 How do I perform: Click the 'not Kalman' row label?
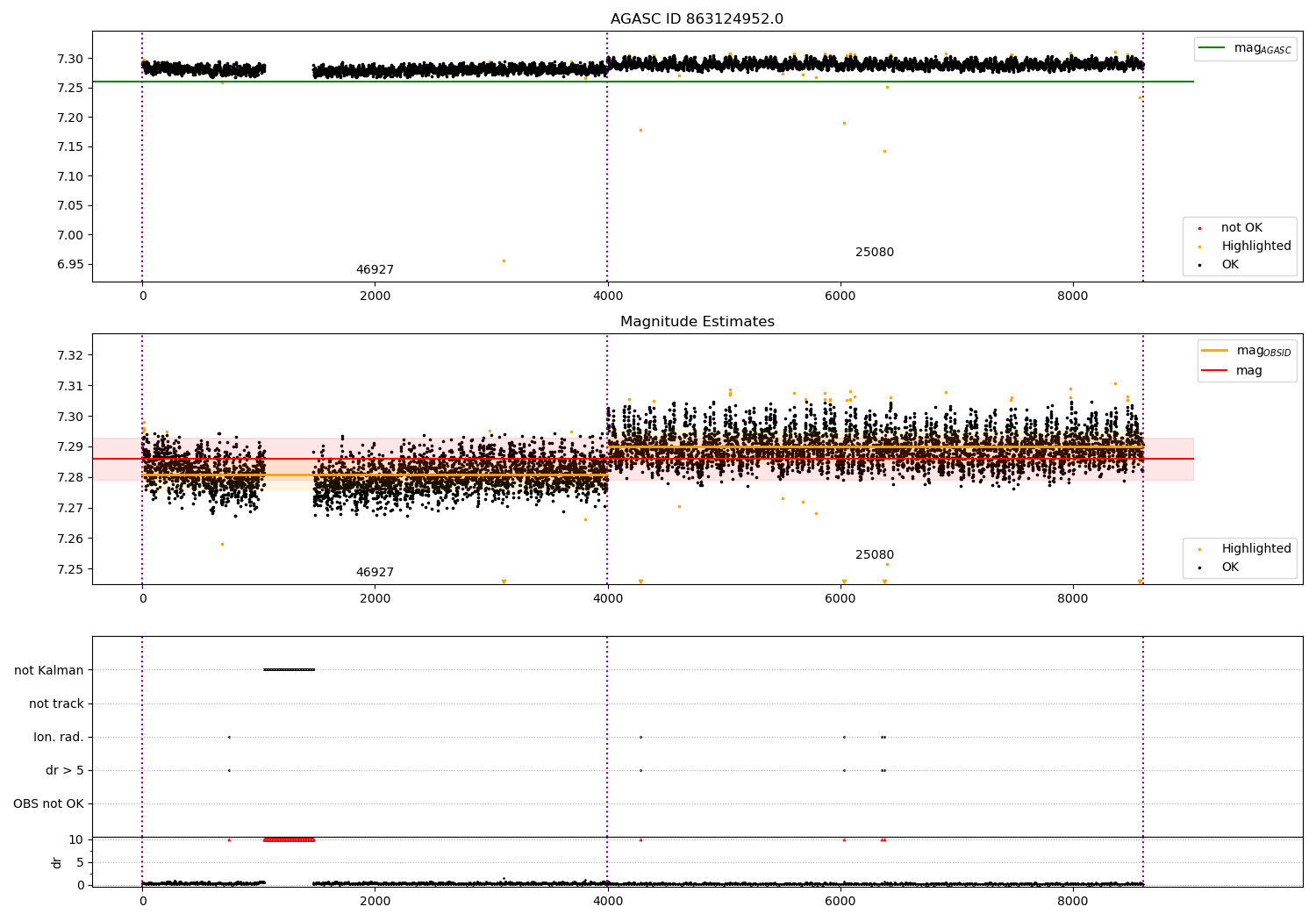tap(49, 671)
